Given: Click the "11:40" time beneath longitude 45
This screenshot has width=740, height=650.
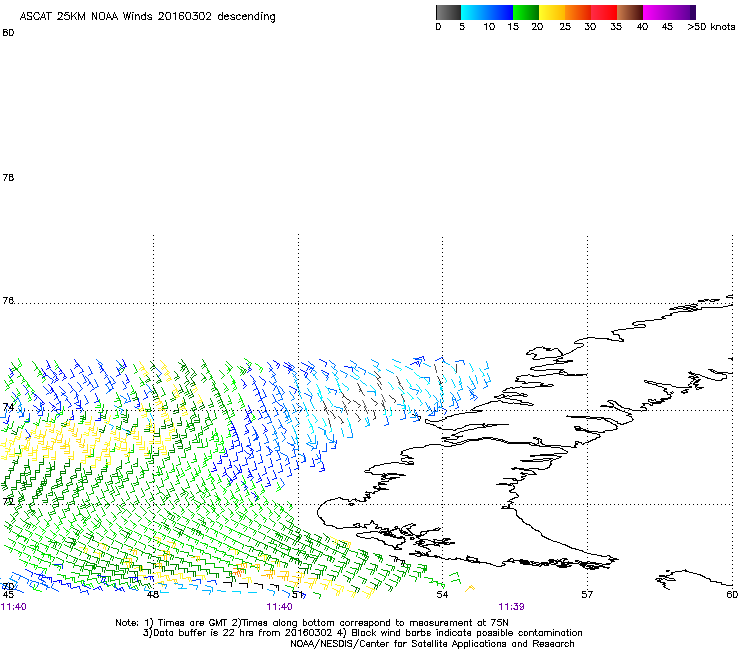Looking at the screenshot, I should pos(14,607).
